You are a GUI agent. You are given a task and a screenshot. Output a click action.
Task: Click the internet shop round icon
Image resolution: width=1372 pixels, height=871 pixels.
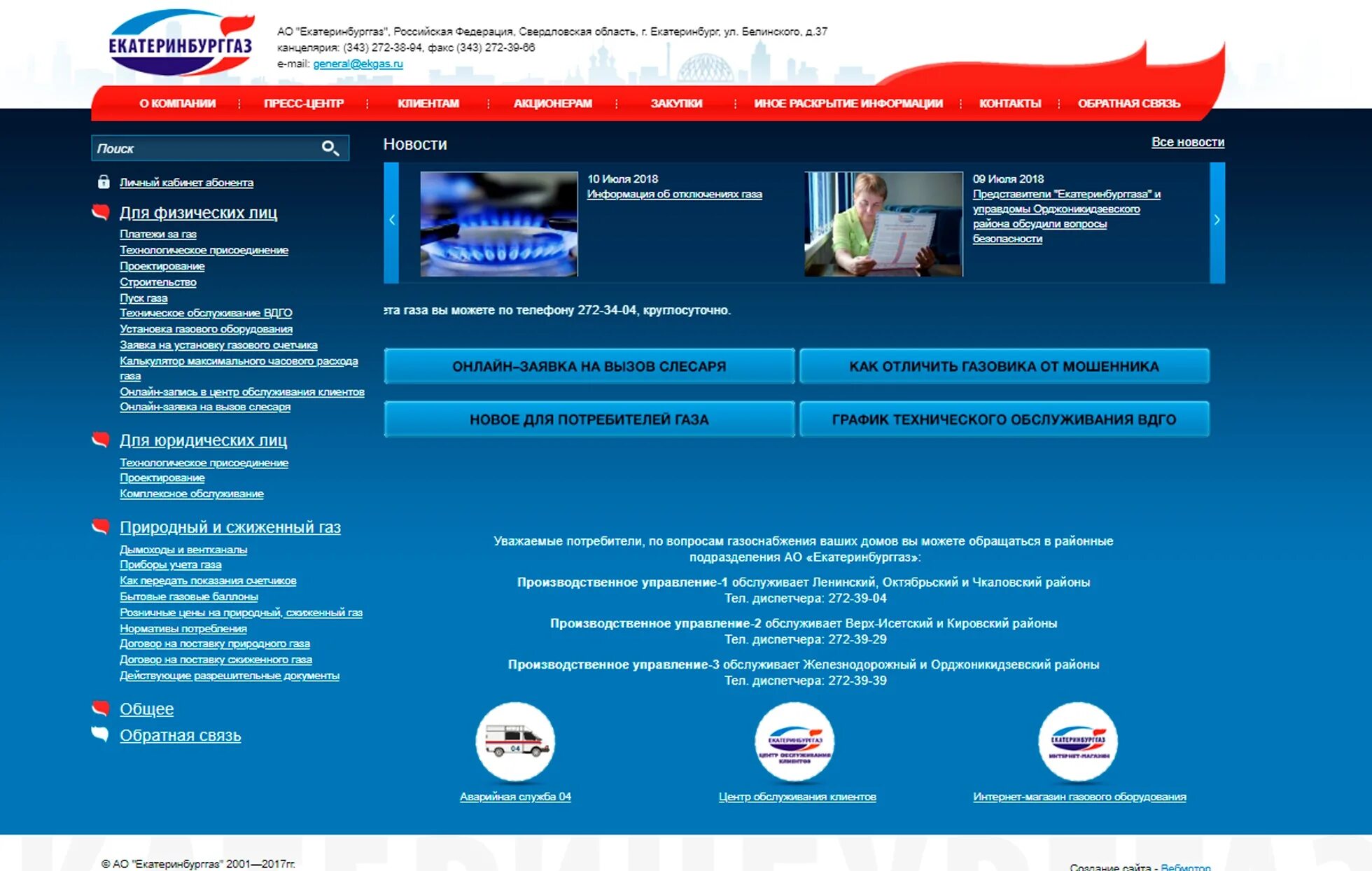pos(1078,741)
